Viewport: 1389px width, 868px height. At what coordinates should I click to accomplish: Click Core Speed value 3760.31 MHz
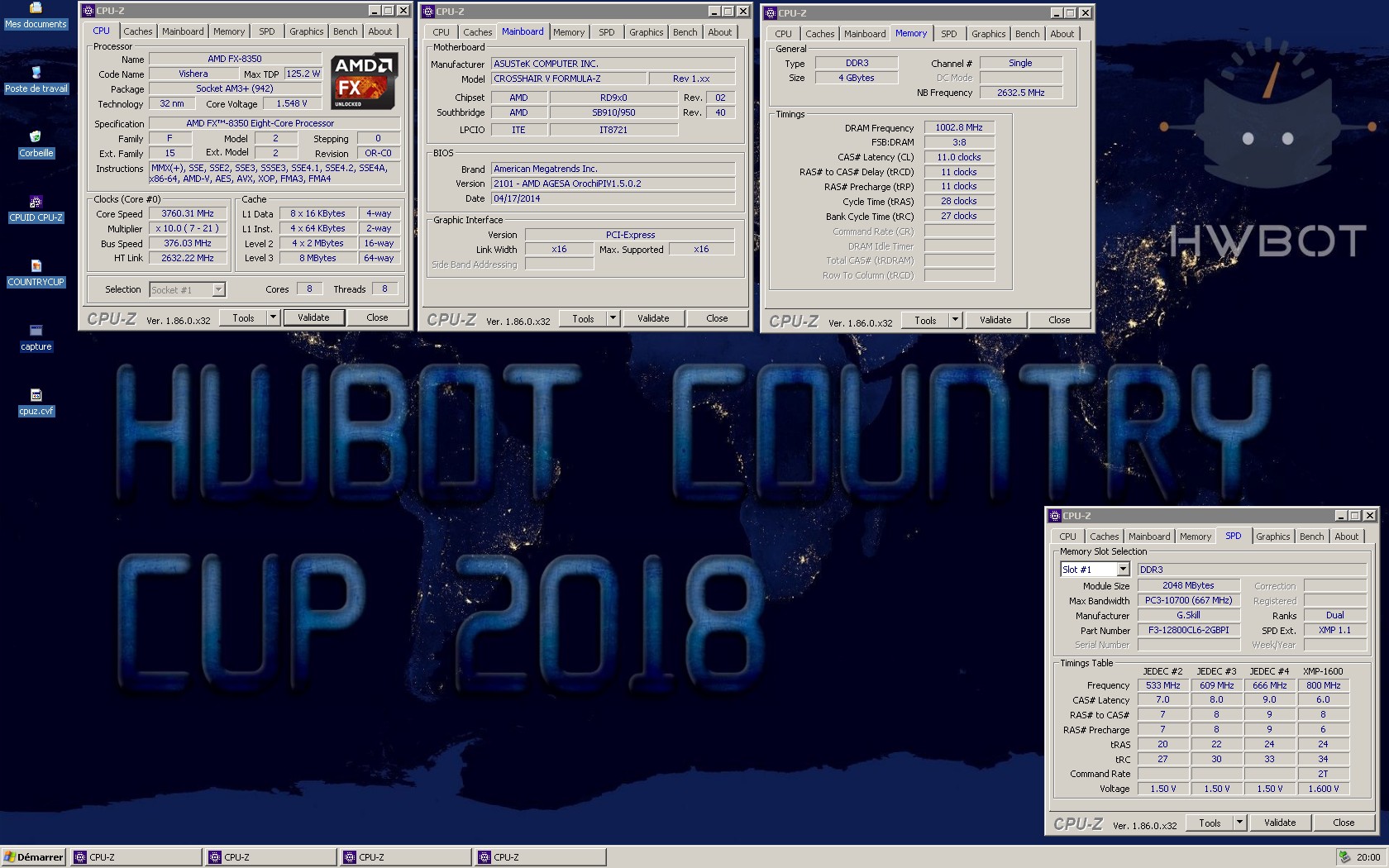click(188, 213)
